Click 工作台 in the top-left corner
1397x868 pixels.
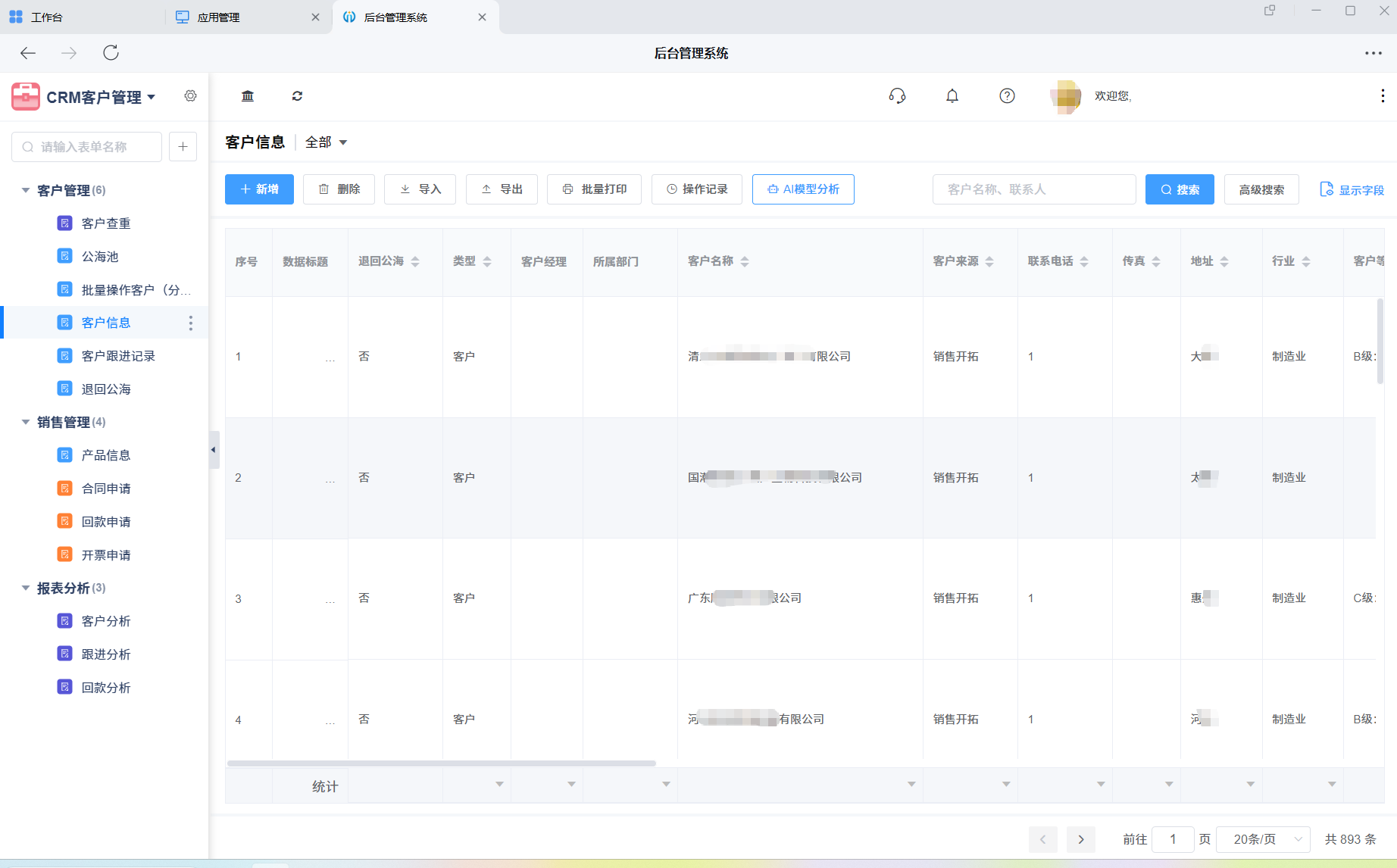click(47, 17)
